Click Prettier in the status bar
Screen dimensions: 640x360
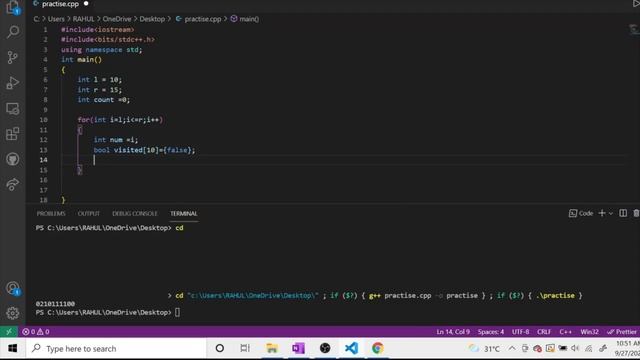(622, 332)
